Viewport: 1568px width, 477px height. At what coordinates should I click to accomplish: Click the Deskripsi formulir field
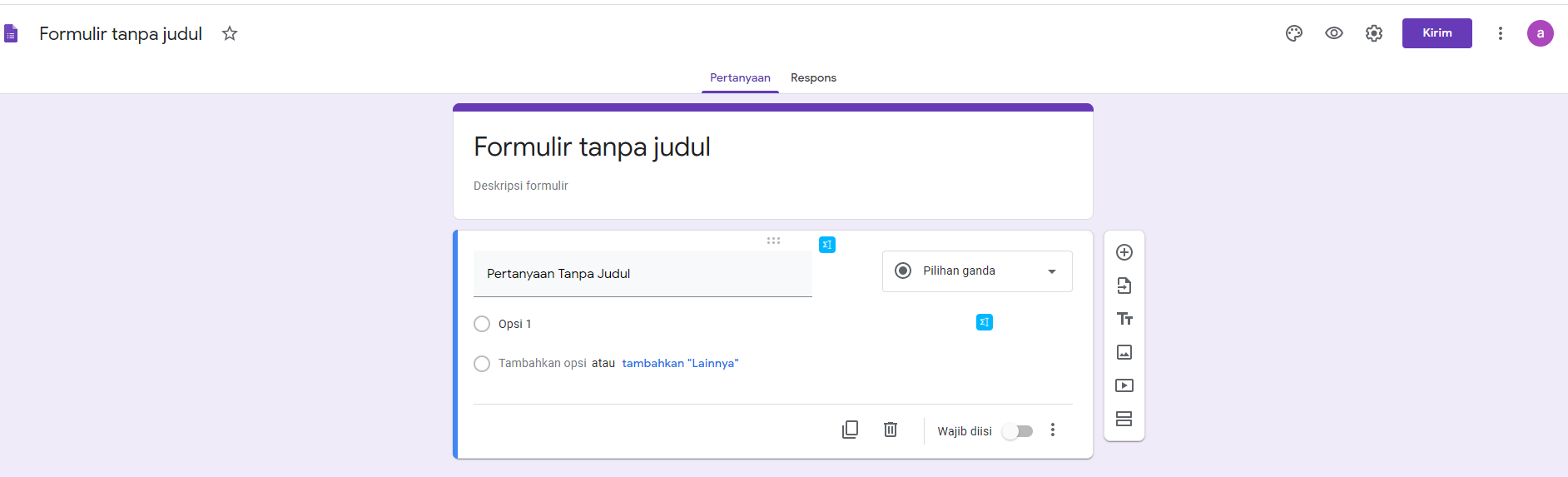click(521, 186)
